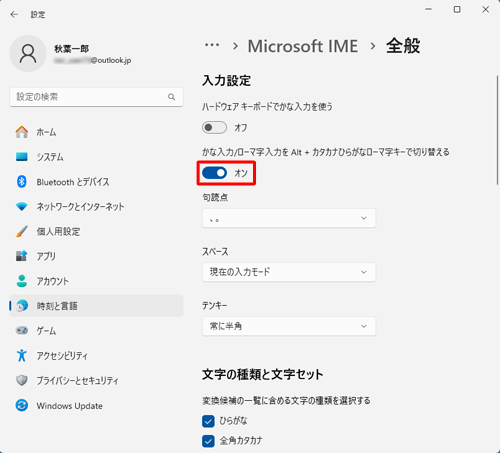
Task: Uncheck the 全角カタカナ checkbox
Action: (208, 441)
